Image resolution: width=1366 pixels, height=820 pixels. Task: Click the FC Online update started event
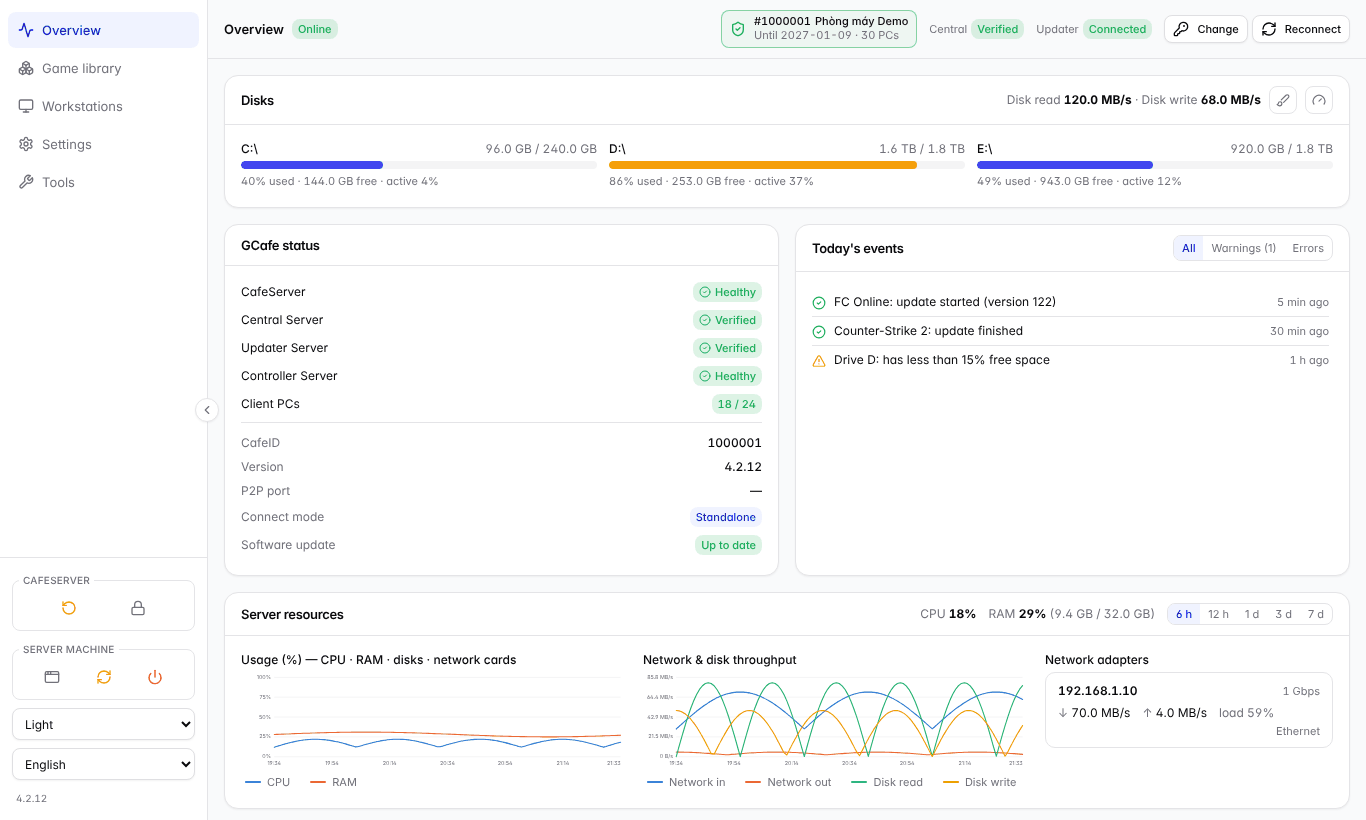tap(1070, 302)
